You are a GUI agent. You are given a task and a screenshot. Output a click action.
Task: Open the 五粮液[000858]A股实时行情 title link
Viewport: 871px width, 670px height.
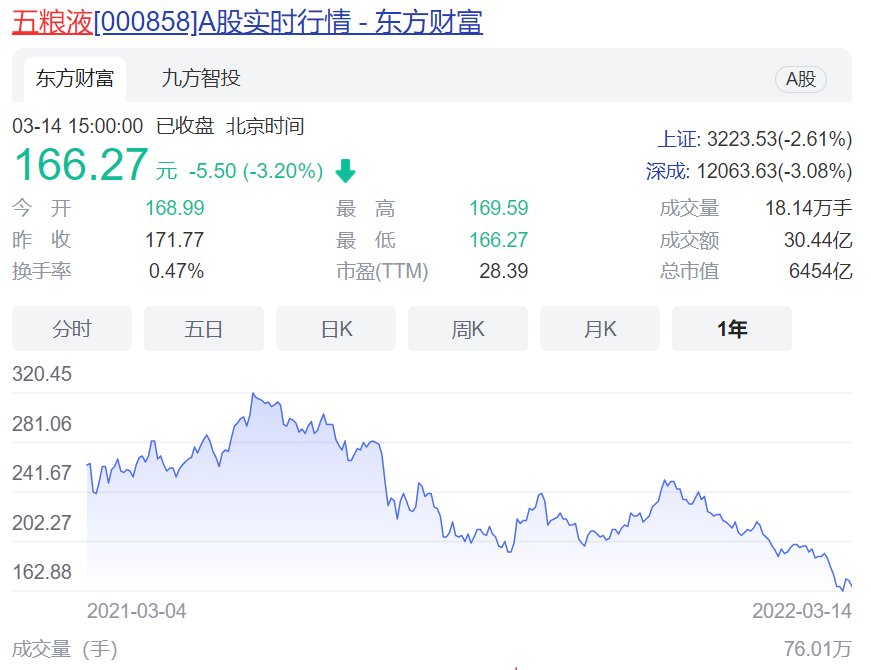pyautogui.click(x=247, y=22)
